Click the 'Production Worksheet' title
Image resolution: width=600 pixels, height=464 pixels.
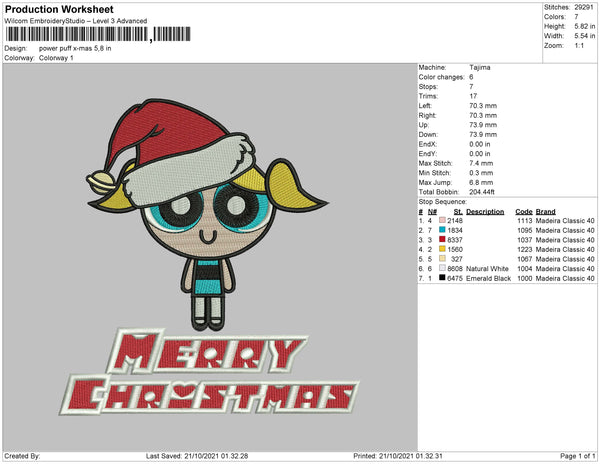point(59,9)
